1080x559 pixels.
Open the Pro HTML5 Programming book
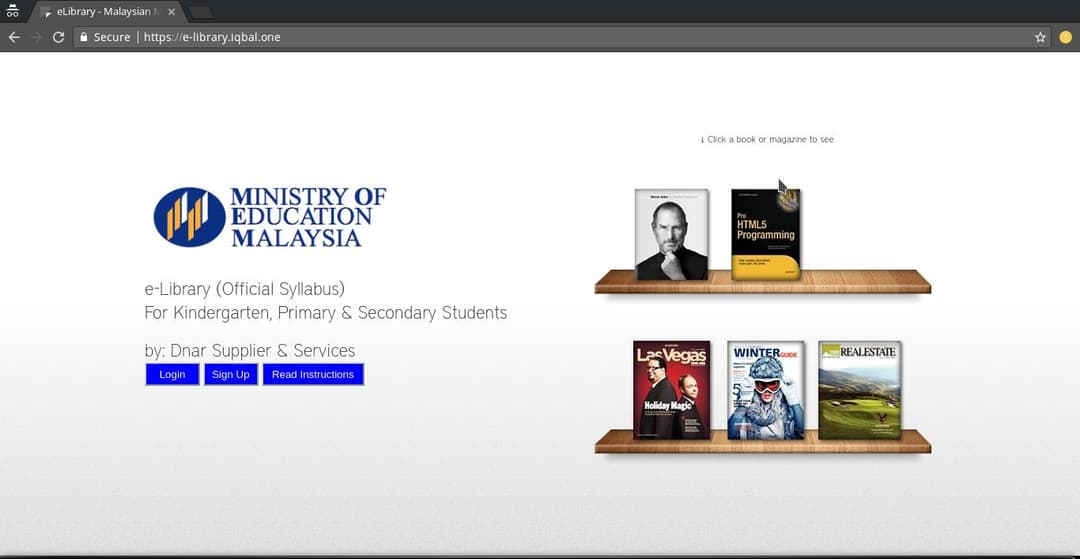[x=766, y=234]
